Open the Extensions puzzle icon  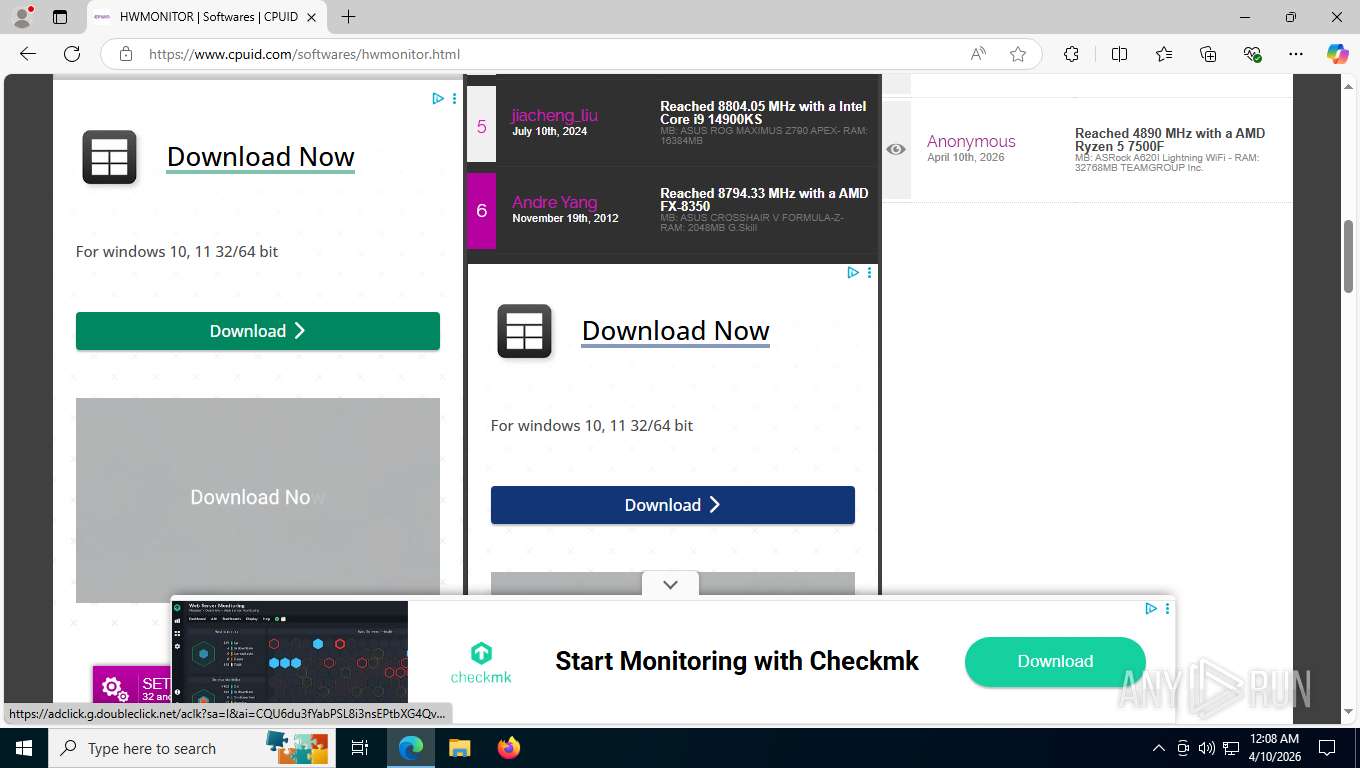pyautogui.click(x=1071, y=54)
